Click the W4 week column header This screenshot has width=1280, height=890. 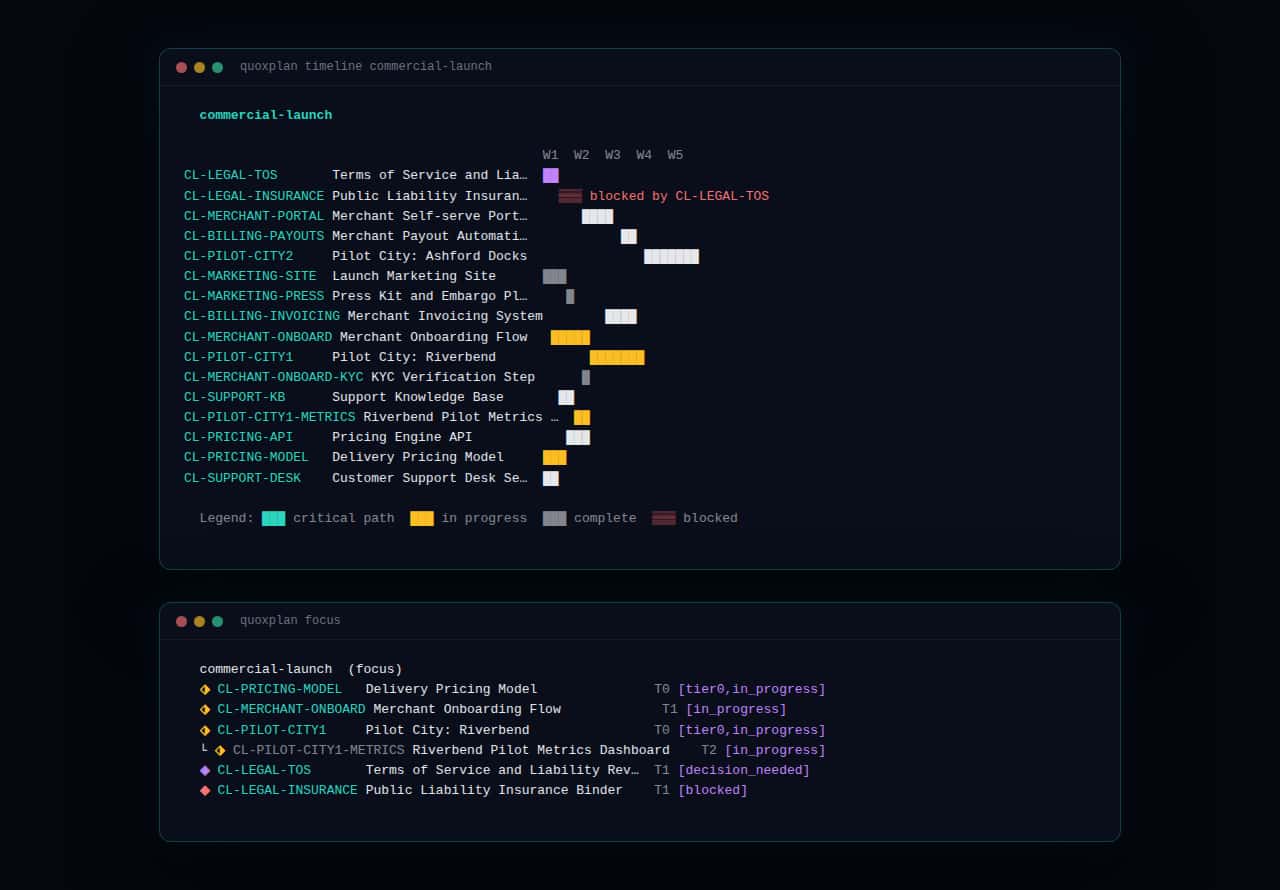point(644,155)
